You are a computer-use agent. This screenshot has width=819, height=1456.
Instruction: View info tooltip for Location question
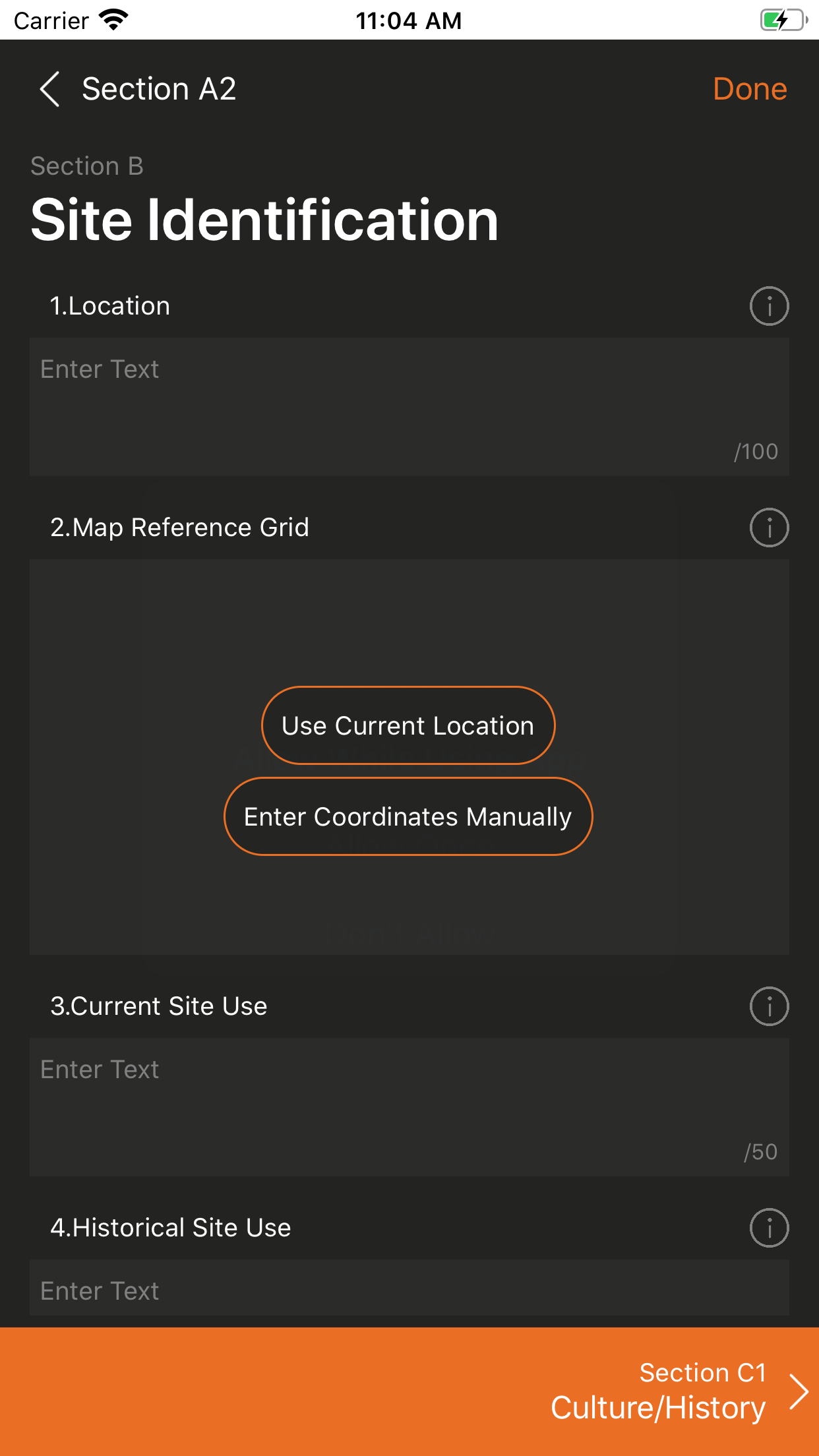769,305
